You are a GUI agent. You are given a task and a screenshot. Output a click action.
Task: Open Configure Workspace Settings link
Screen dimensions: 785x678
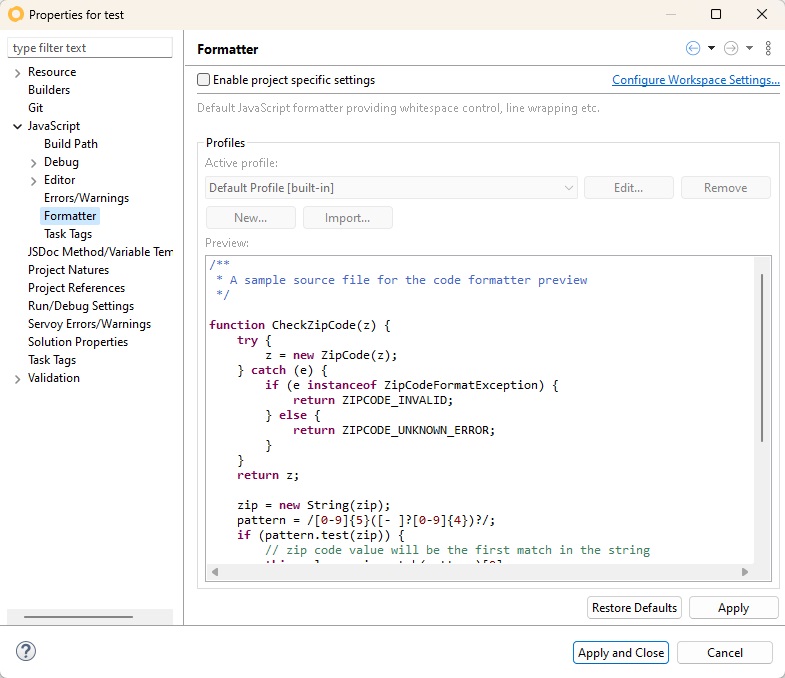click(x=695, y=80)
